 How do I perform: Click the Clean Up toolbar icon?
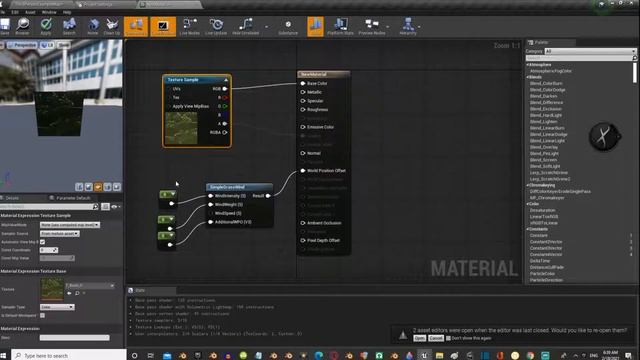pos(111,26)
